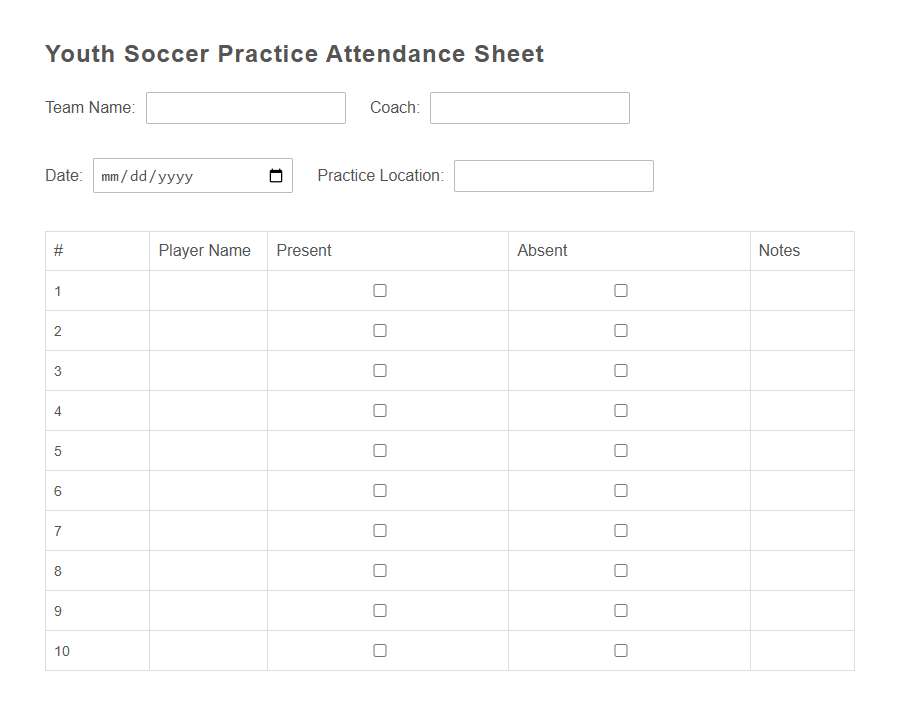Mark player 3 as Absent
The height and width of the screenshot is (711, 900).
[620, 370]
